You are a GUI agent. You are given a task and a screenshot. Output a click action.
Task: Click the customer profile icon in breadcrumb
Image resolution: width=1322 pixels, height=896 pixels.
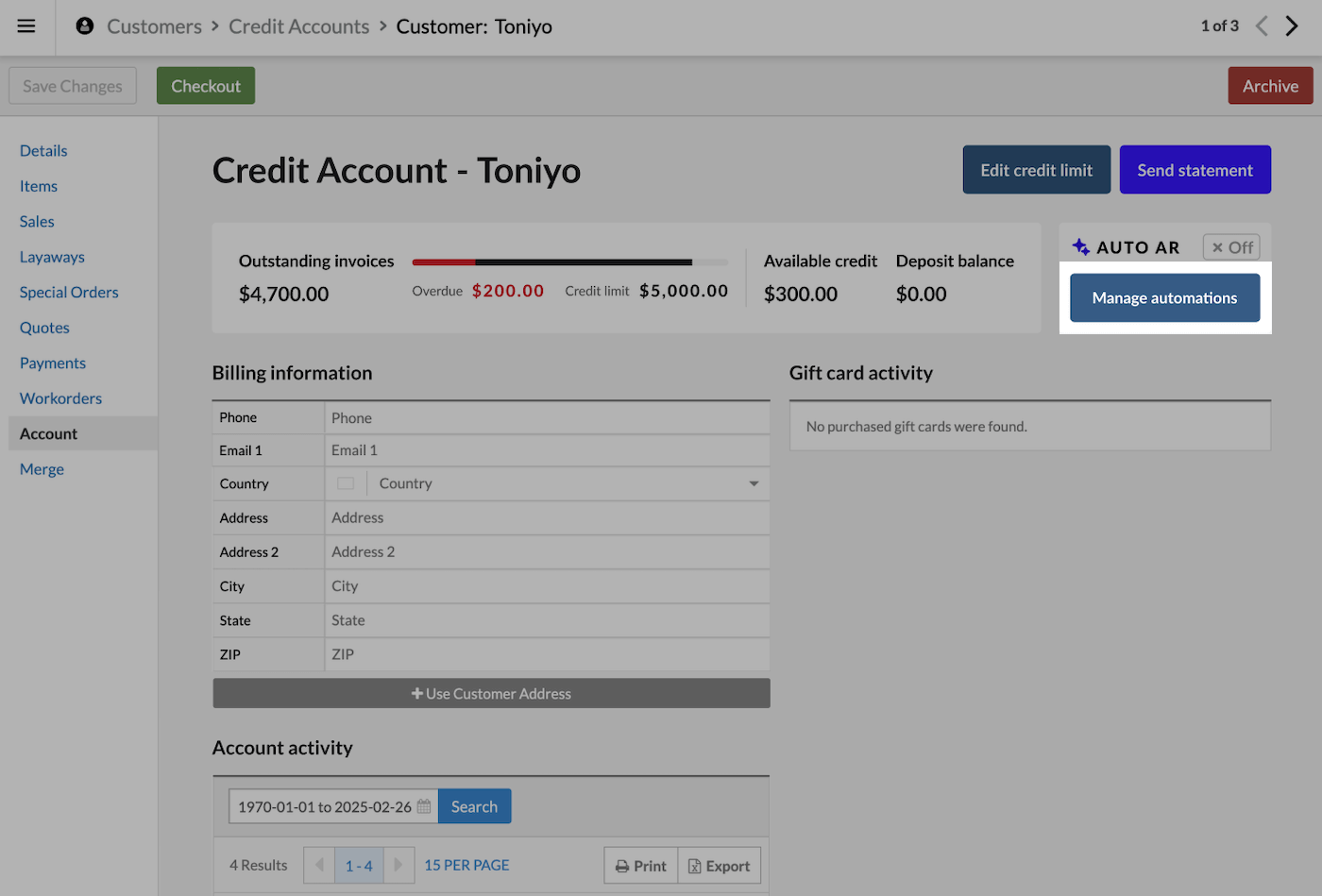[x=85, y=26]
